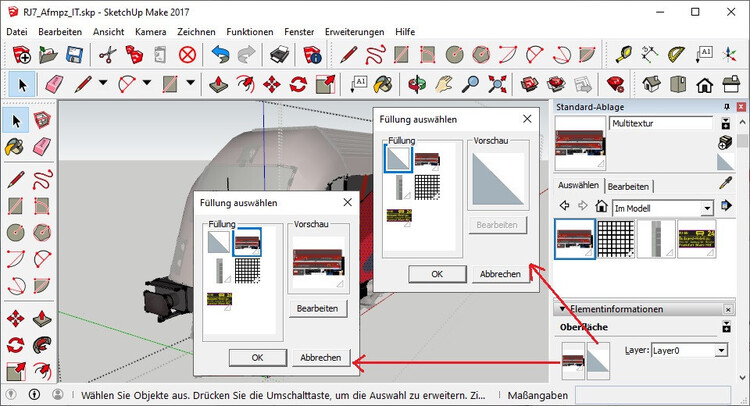
Task: Click the Maßangaben measurement input box
Action: (653, 395)
